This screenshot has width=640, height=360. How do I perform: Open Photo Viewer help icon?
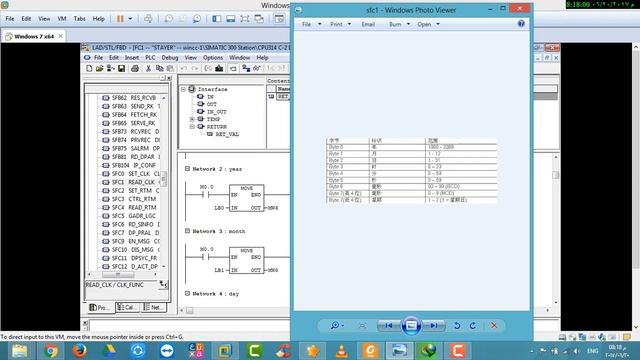tap(521, 24)
